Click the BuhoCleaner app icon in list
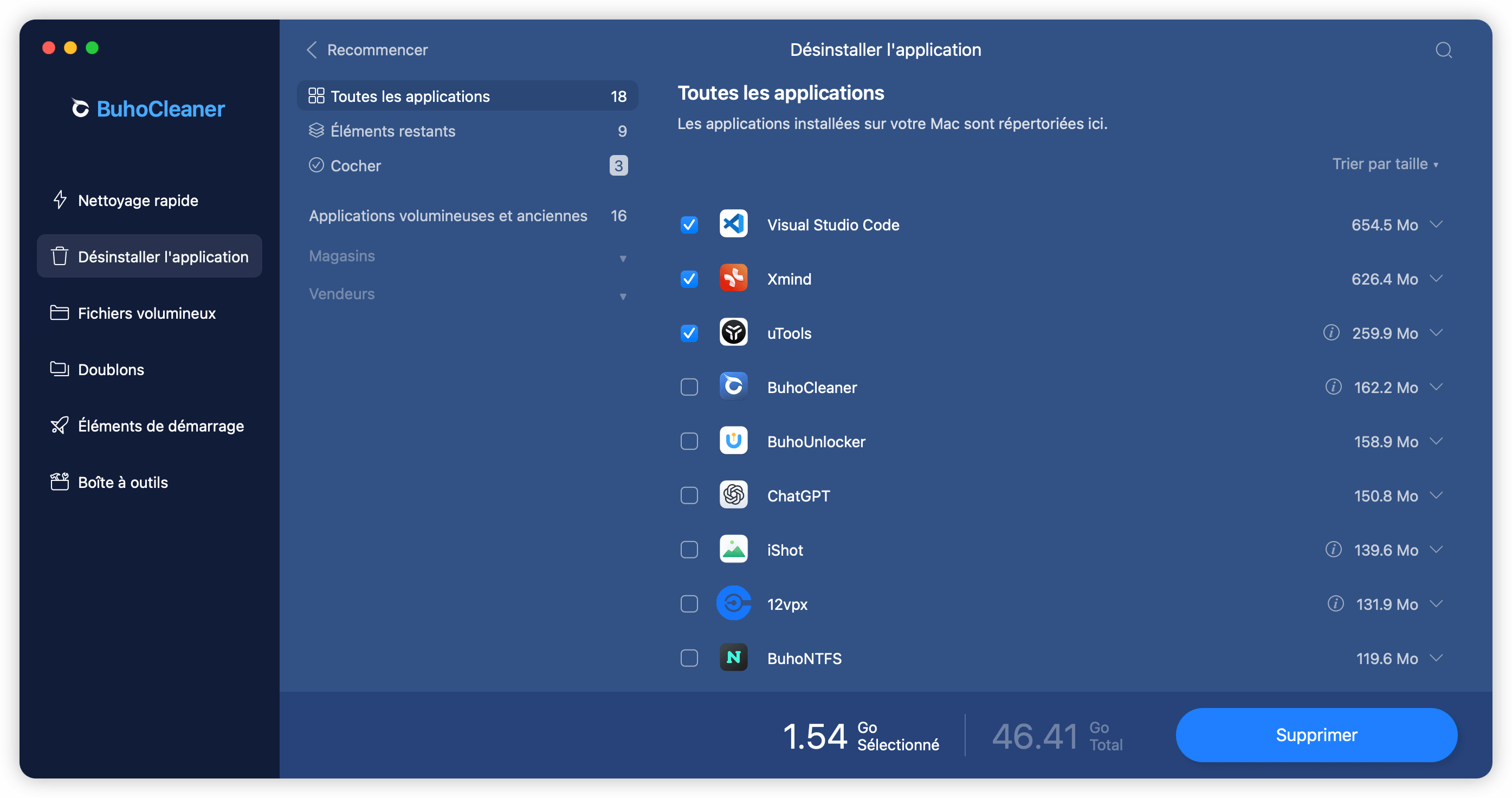This screenshot has width=1512, height=798. pos(734,387)
